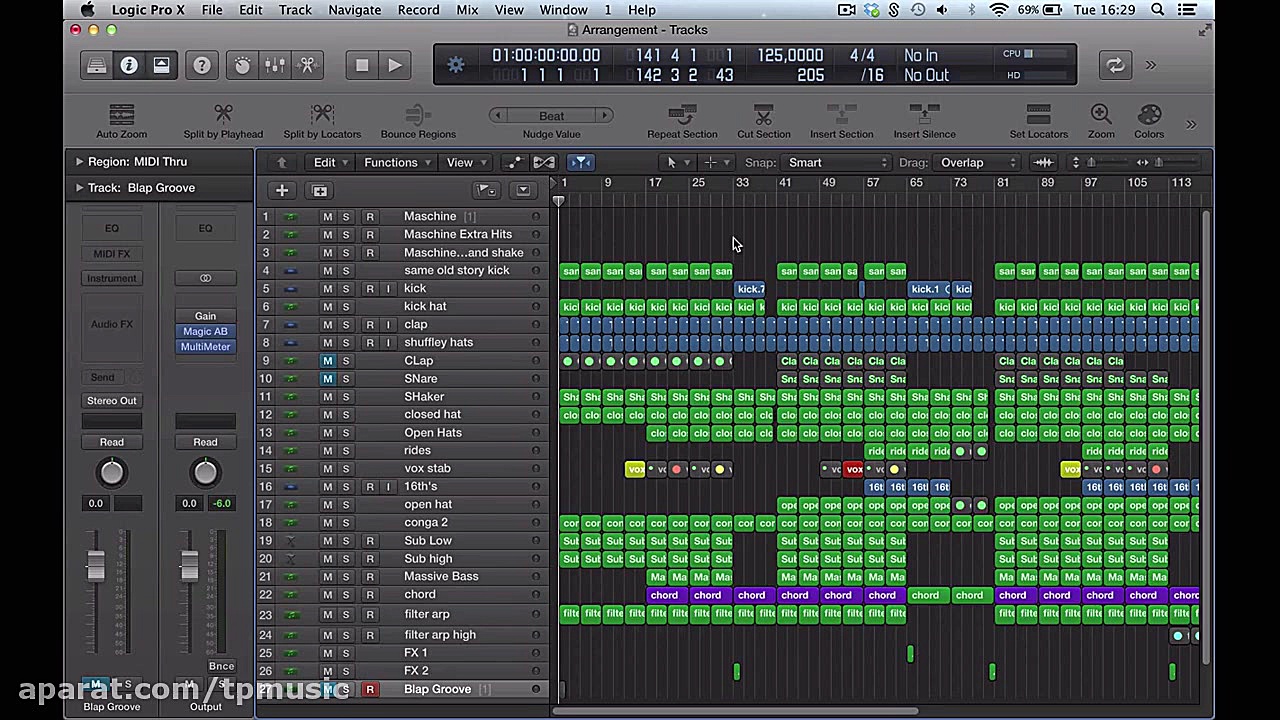Viewport: 1280px width, 720px height.
Task: Click the Play transport button
Action: coord(395,66)
